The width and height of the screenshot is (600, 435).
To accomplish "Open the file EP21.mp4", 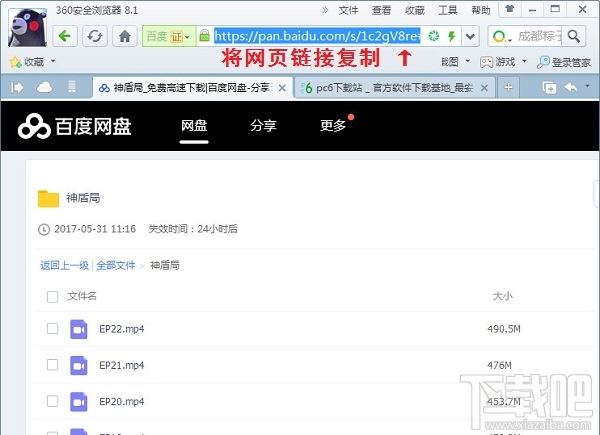I will tap(122, 365).
